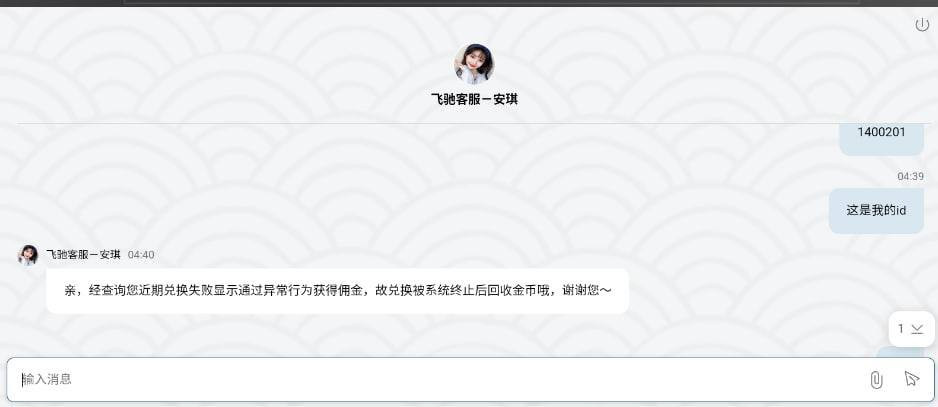The width and height of the screenshot is (938, 407).
Task: Click the header title 飞驰客服－安琪
Action: (x=474, y=99)
